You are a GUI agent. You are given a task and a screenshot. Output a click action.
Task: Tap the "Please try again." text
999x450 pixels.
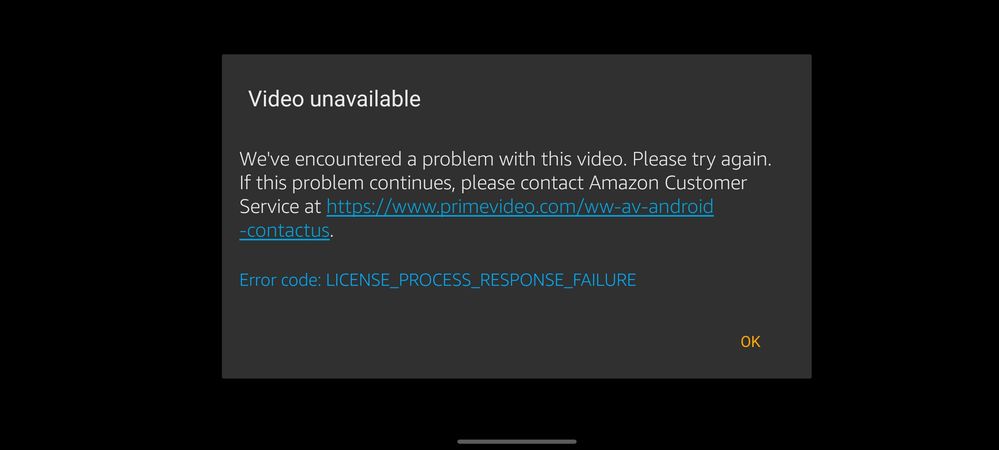(702, 159)
